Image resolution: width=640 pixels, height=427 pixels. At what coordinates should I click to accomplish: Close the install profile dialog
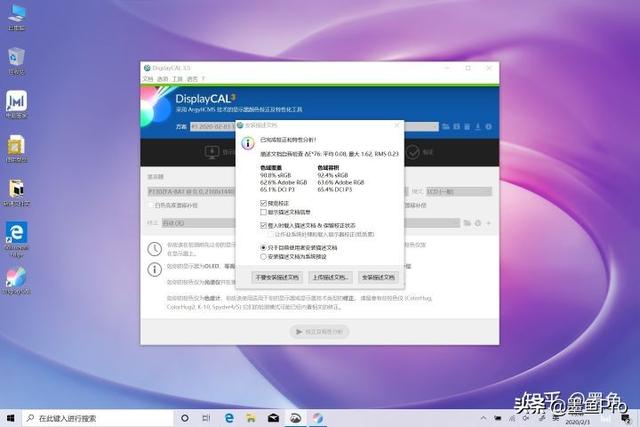pos(396,125)
